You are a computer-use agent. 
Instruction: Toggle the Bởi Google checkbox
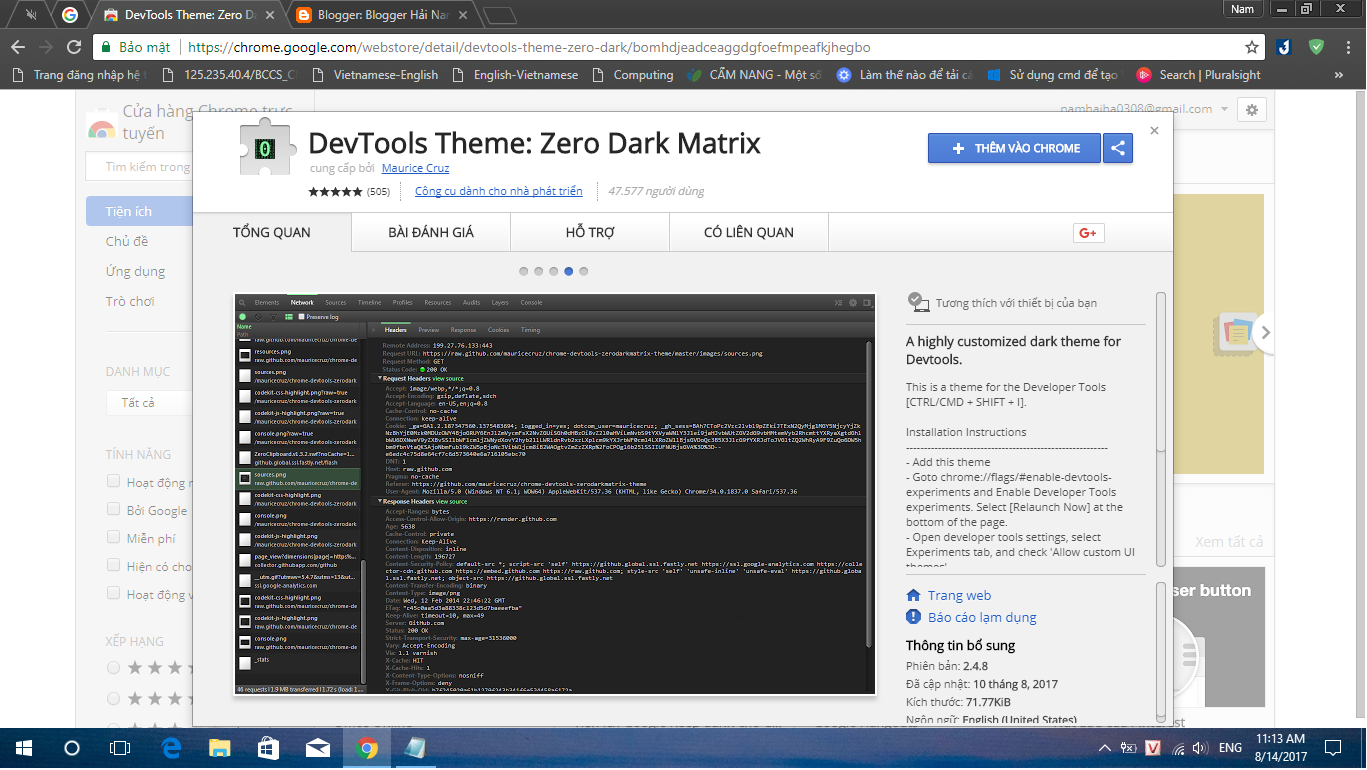pos(114,510)
